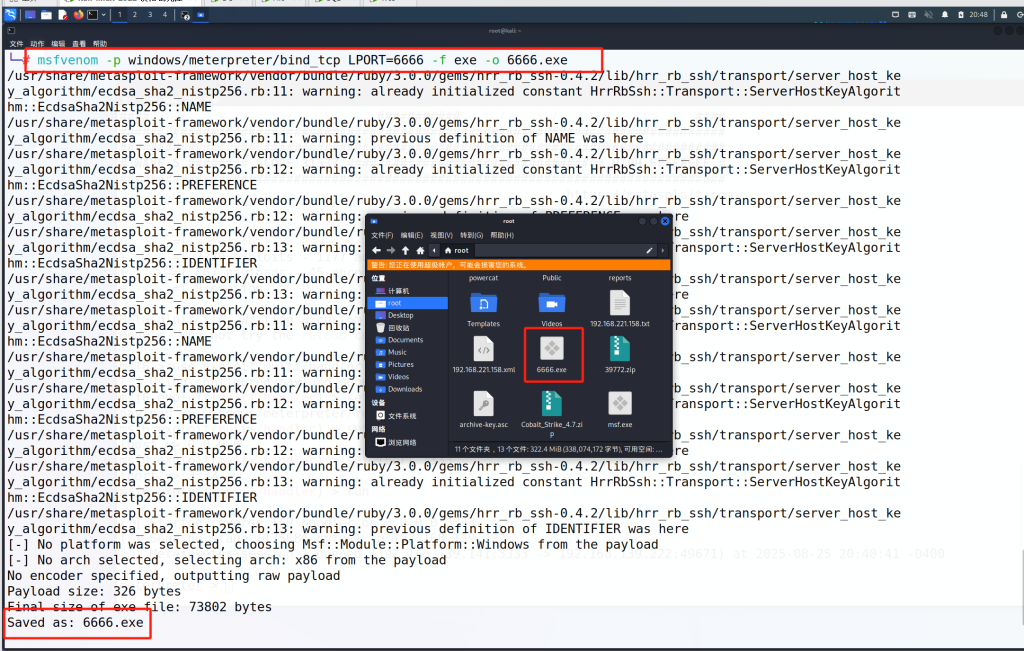
Task: Select Desktop in the sidebar
Action: [409, 315]
